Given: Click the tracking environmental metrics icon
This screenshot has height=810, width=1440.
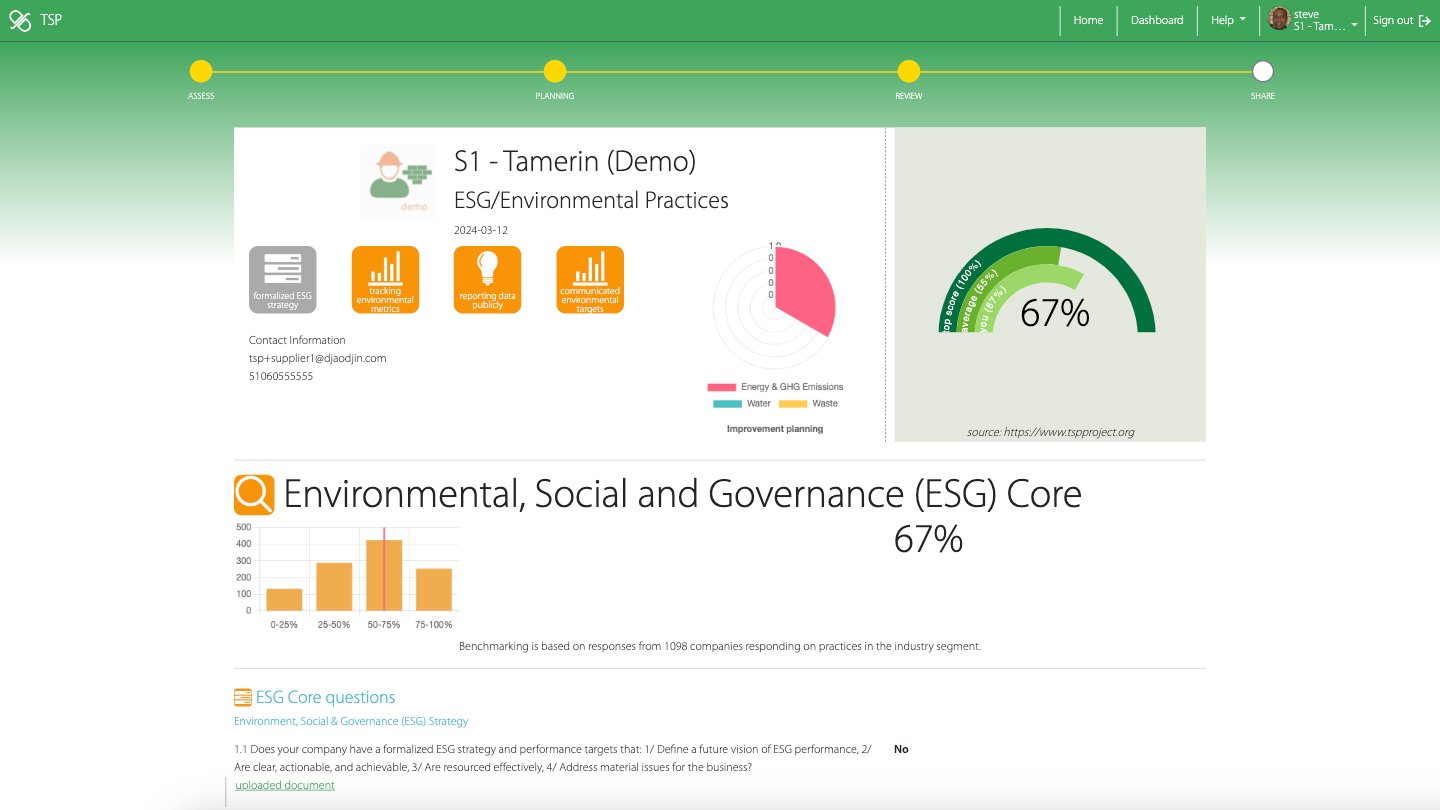Looking at the screenshot, I should 385,280.
